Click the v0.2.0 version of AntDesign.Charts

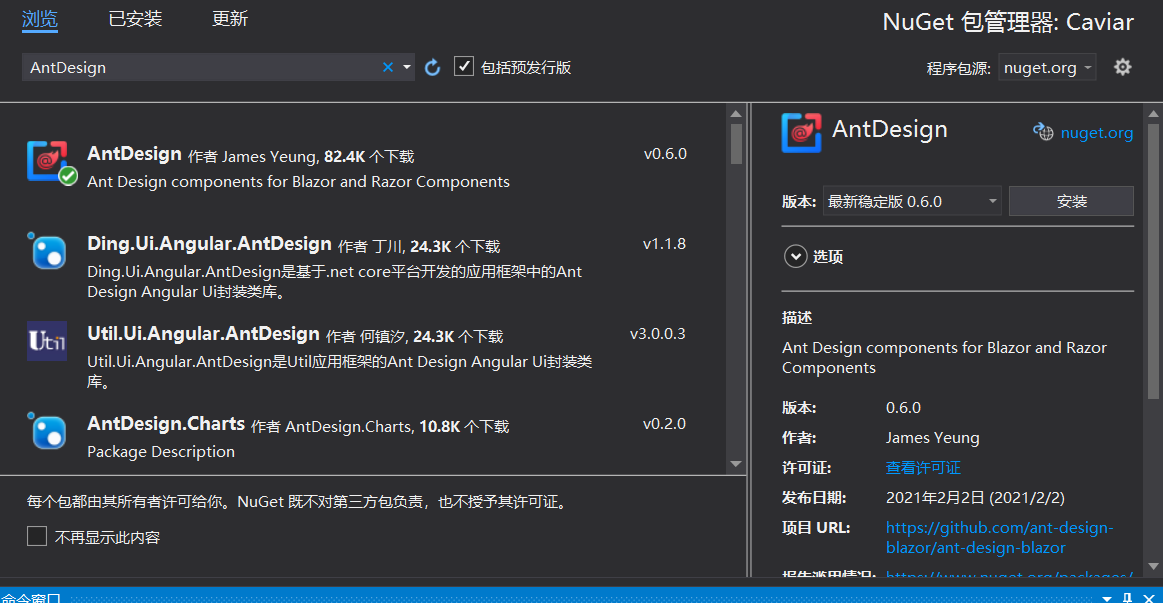[665, 424]
